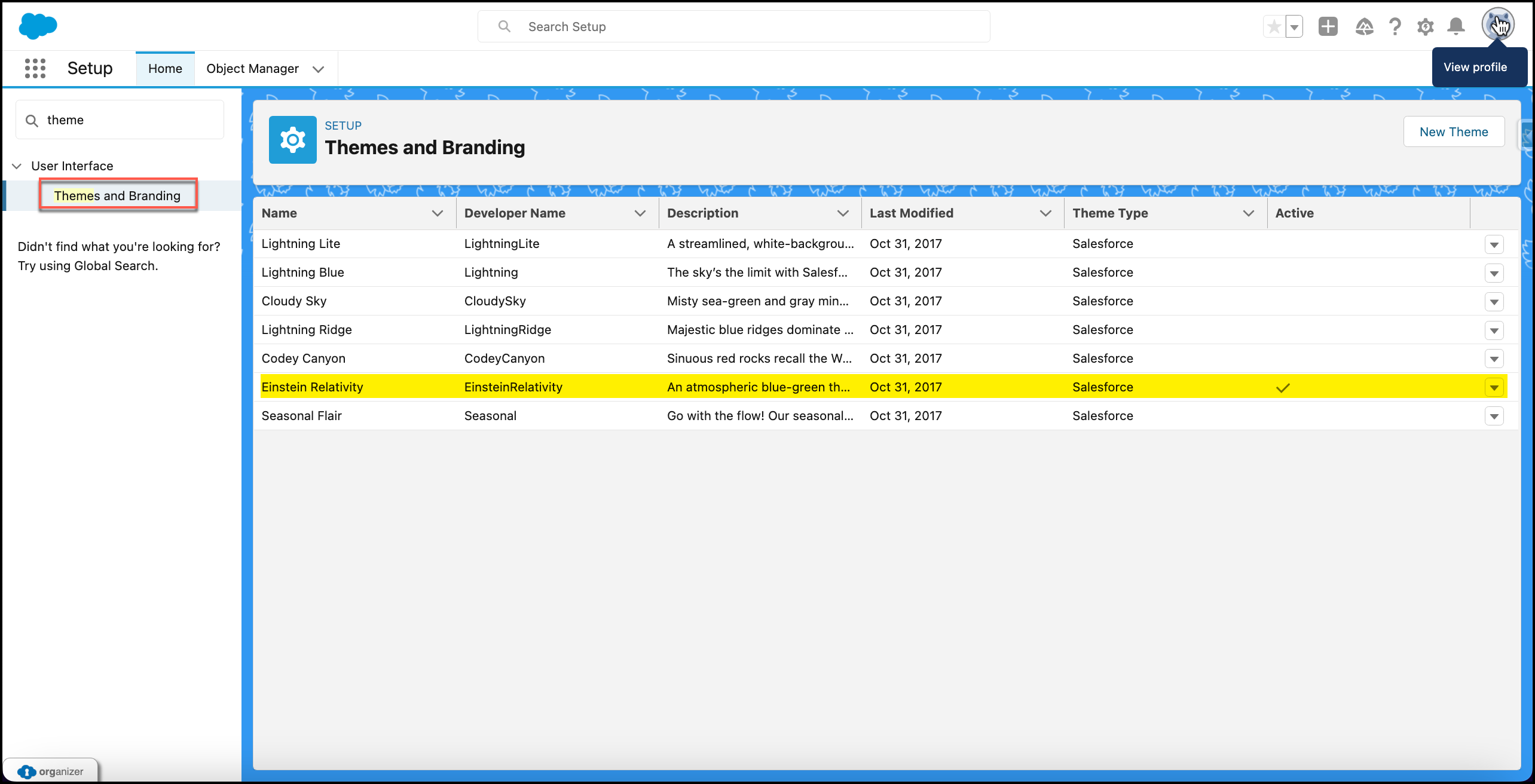Click the CodeyCanyon developer name cell
The width and height of the screenshot is (1535, 784).
coord(504,359)
